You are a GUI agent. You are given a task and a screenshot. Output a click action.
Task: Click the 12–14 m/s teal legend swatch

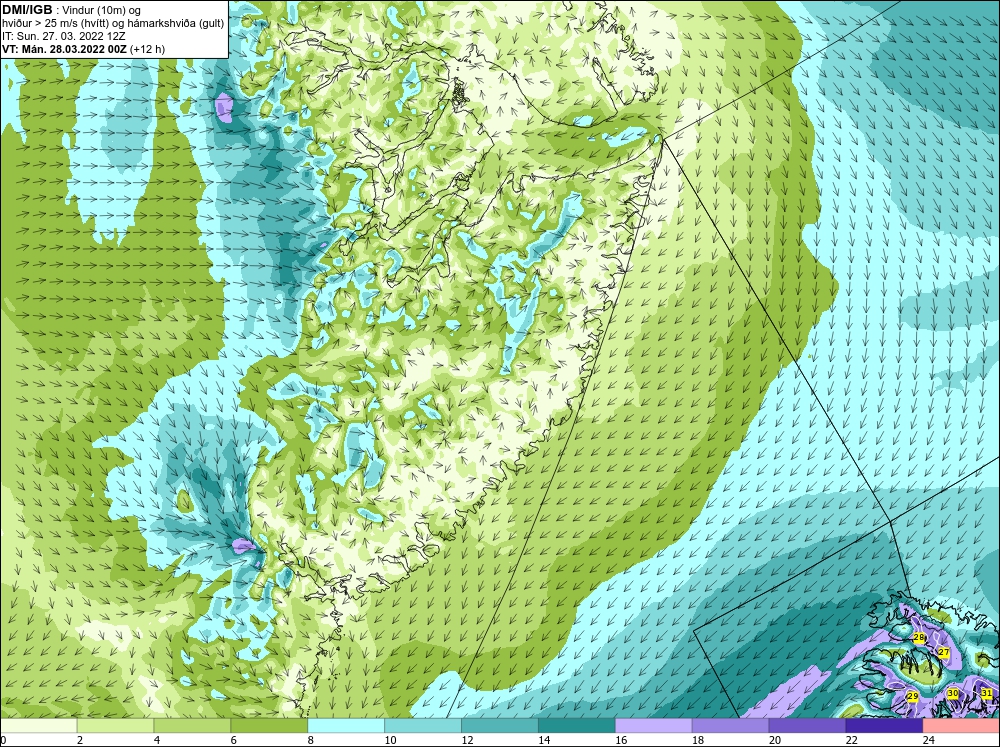[x=500, y=725]
